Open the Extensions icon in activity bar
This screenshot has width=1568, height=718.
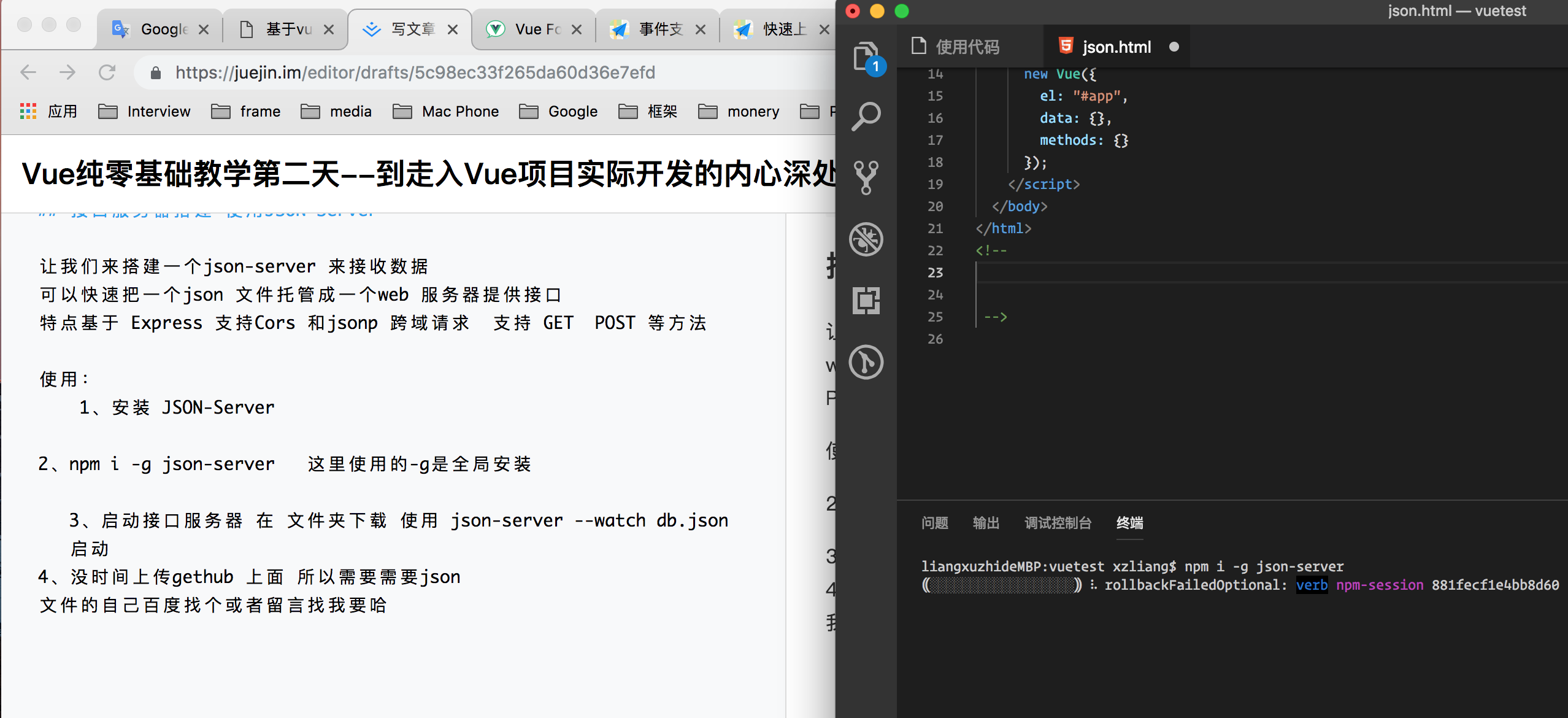[x=866, y=300]
